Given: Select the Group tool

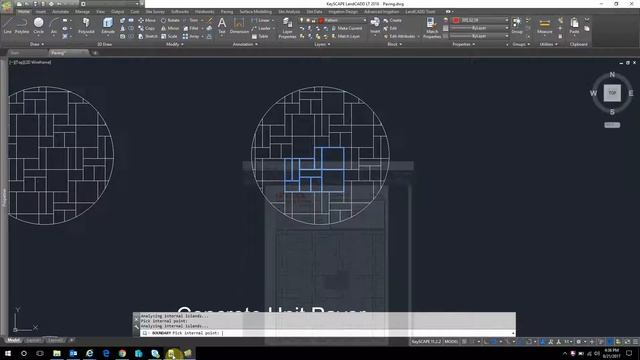Looking at the screenshot, I should (517, 25).
